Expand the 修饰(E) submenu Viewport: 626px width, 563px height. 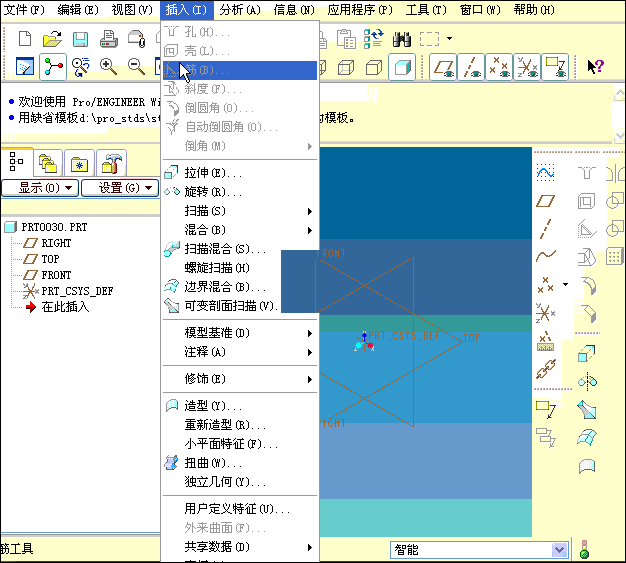240,379
